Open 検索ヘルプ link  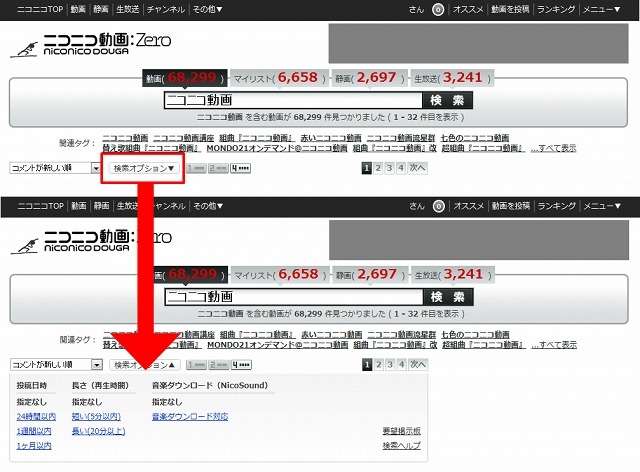(x=402, y=445)
